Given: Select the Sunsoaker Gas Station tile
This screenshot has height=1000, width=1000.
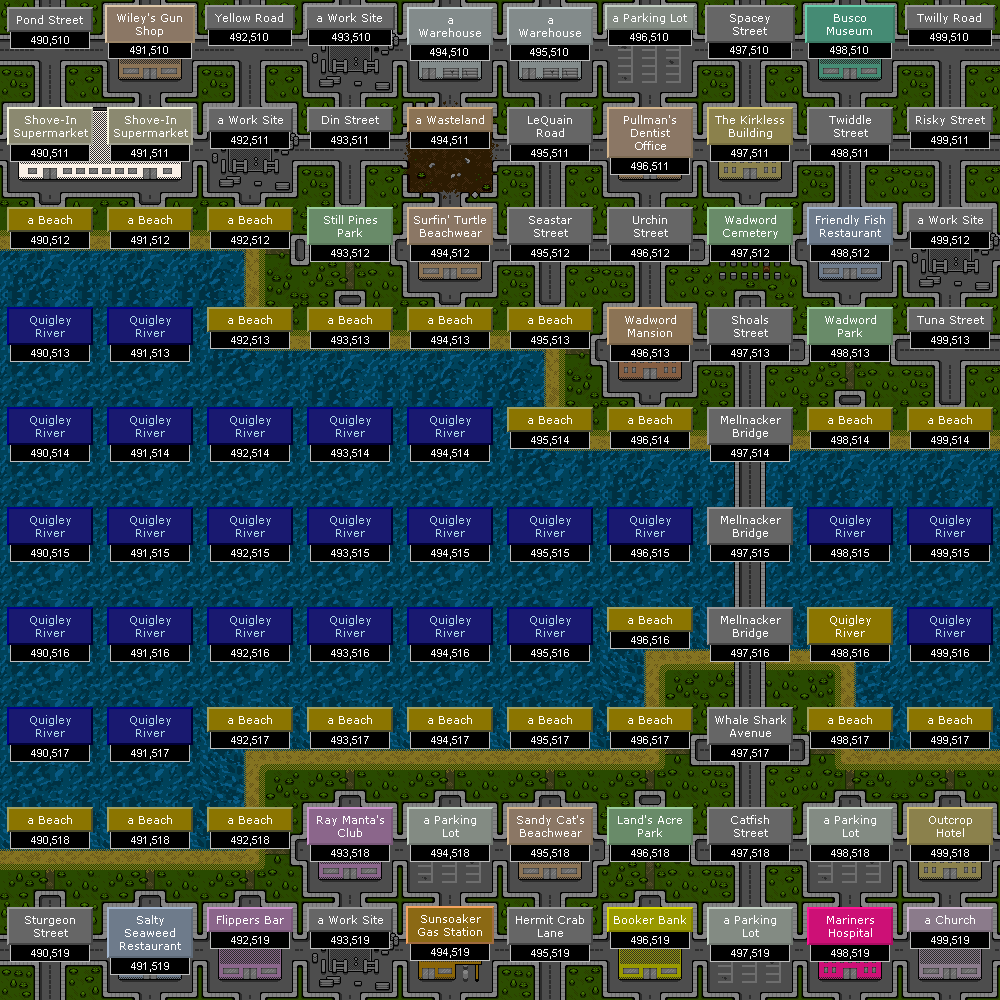Looking at the screenshot, I should coord(450,926).
